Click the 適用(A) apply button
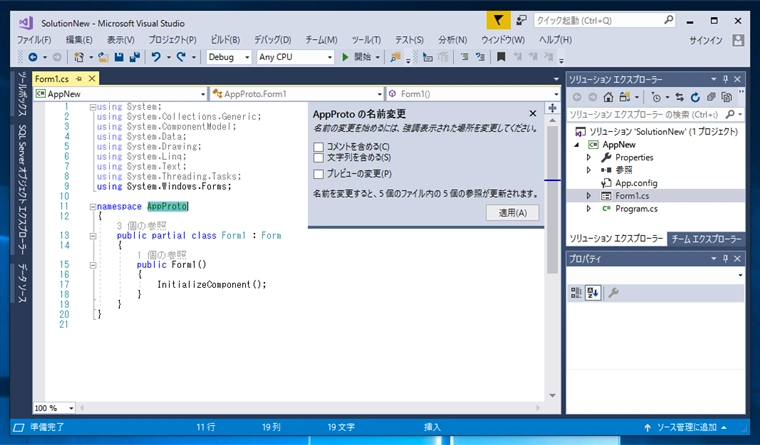 [x=512, y=212]
